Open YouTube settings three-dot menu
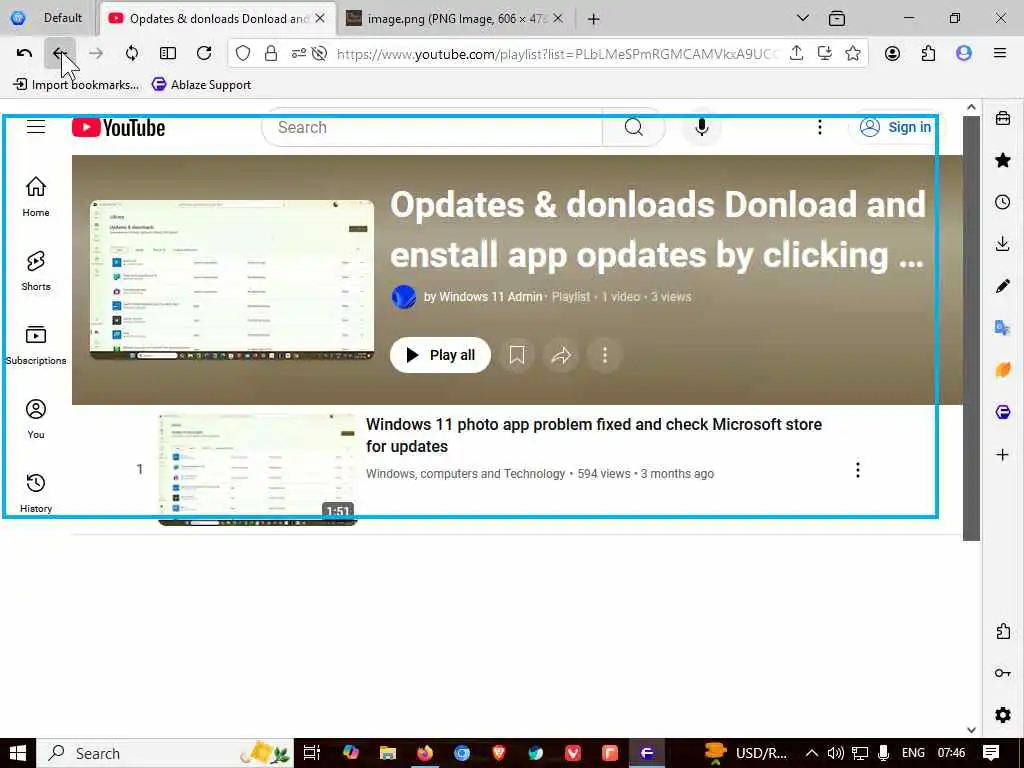 coord(820,127)
